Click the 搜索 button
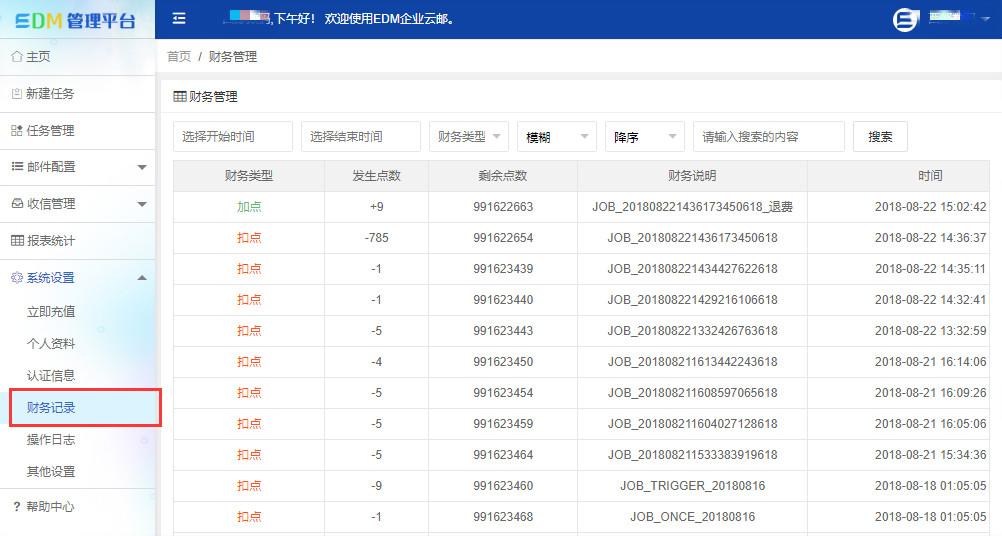This screenshot has width=1002, height=536. [x=880, y=137]
